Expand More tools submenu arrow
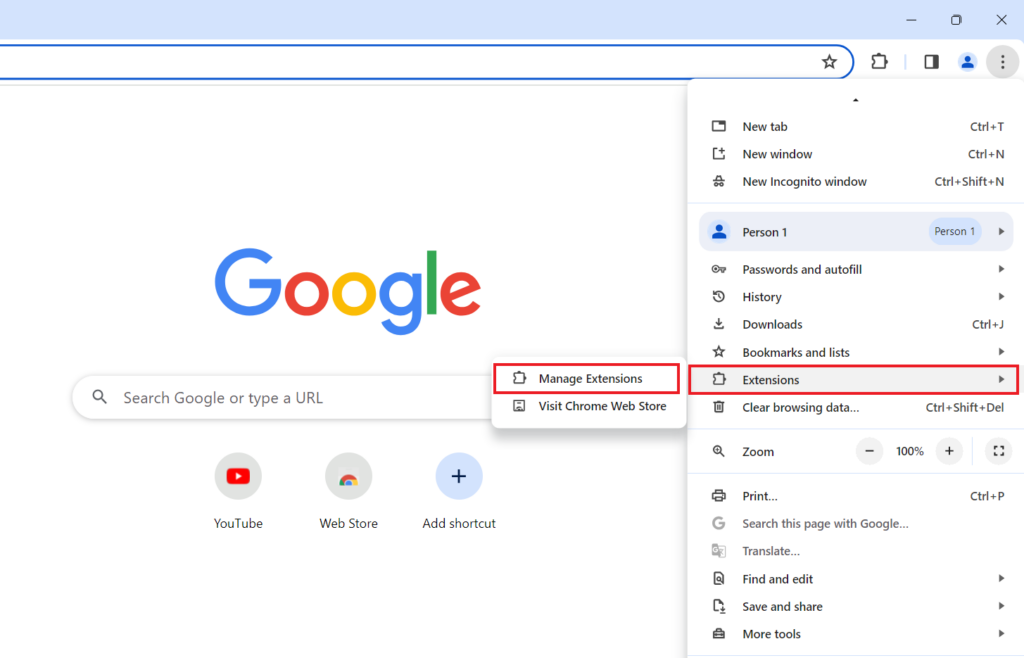The image size is (1024, 658). (x=1001, y=634)
